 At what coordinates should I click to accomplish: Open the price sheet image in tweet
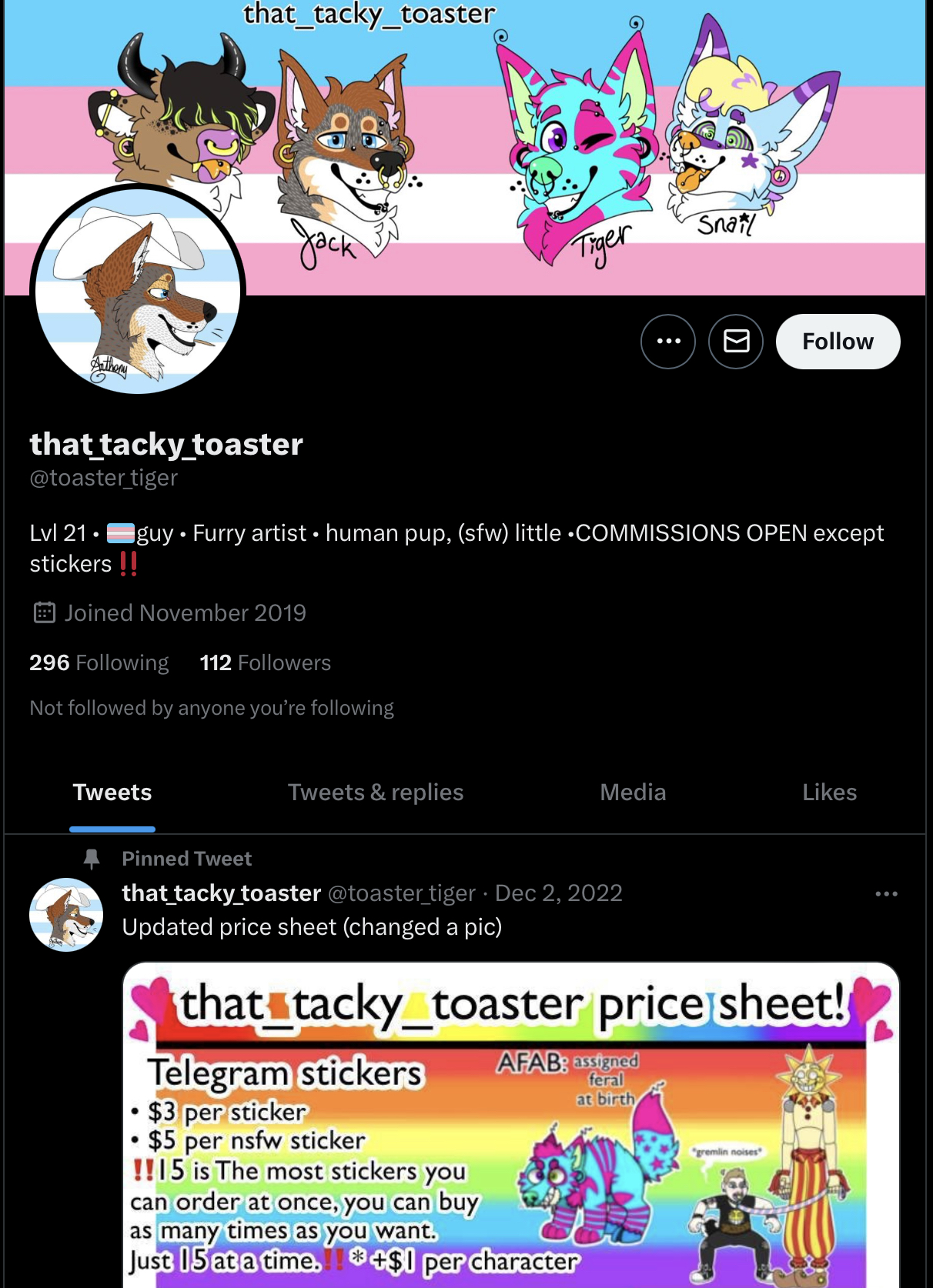click(511, 1125)
